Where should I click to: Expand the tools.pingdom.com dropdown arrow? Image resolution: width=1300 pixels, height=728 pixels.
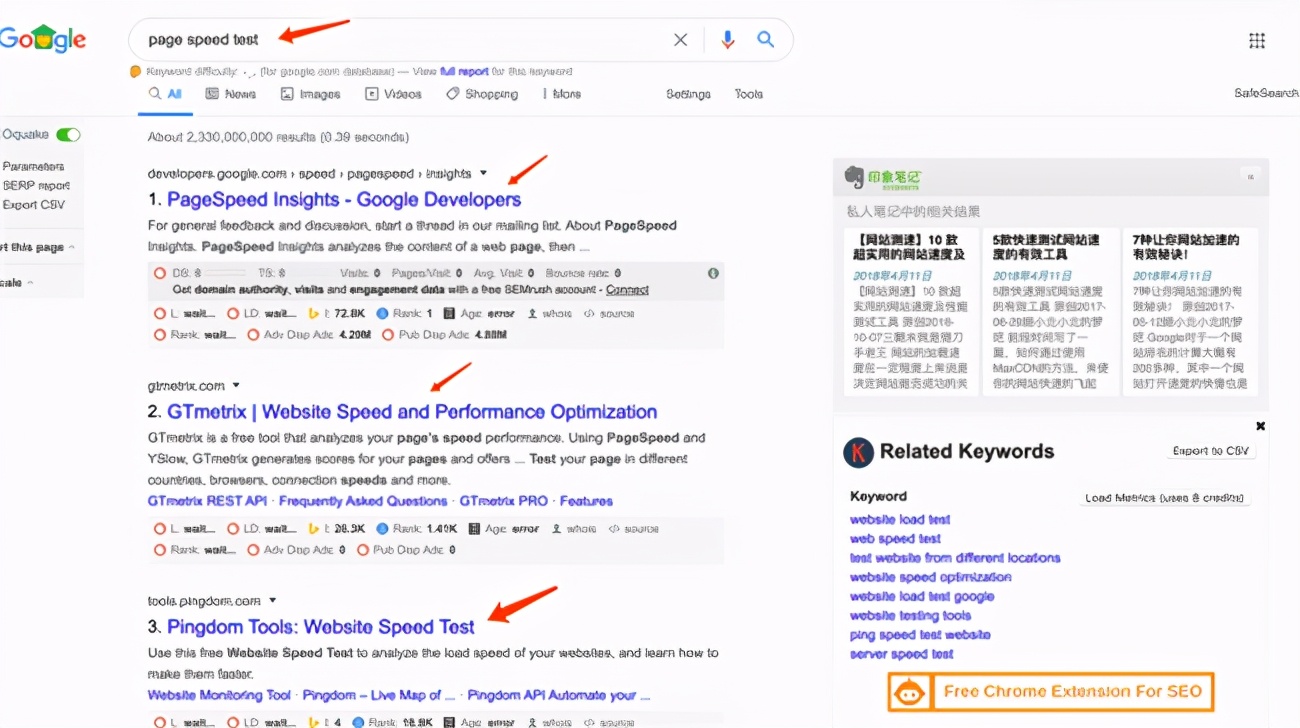click(272, 599)
